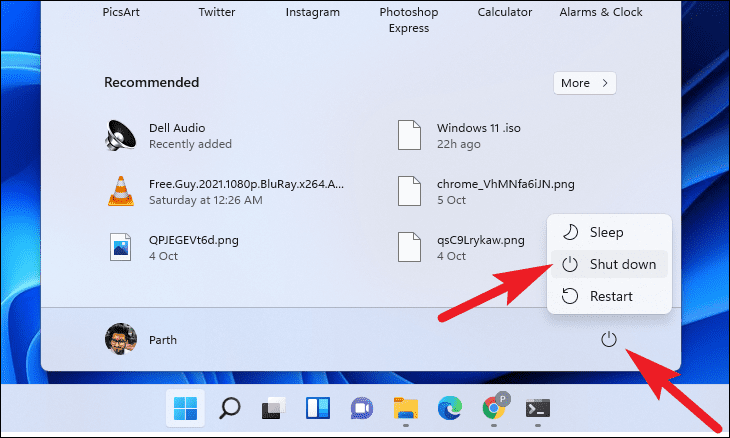
Task: Open the Parth account name
Action: coord(163,340)
